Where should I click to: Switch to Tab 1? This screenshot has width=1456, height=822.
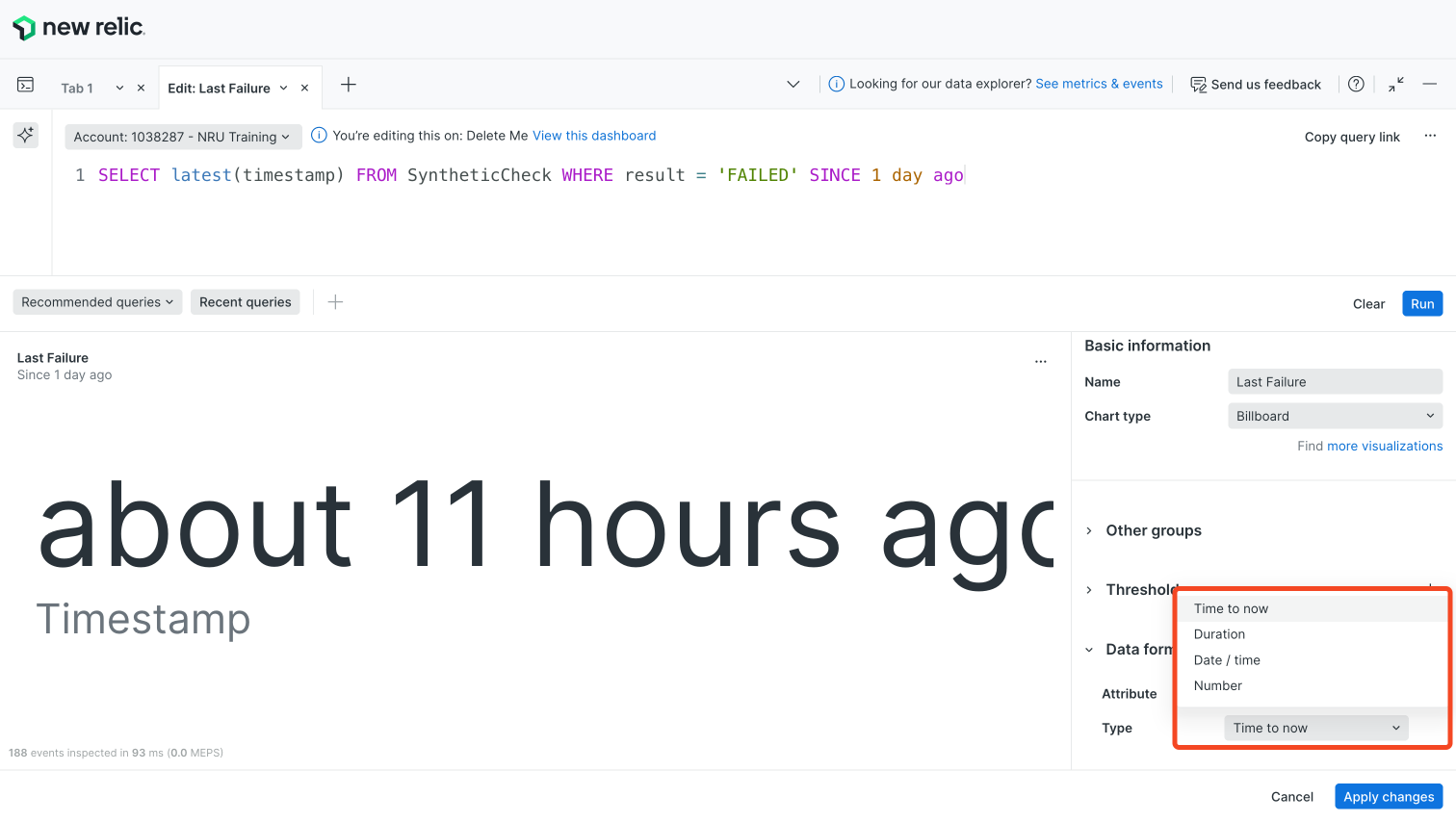click(x=77, y=88)
